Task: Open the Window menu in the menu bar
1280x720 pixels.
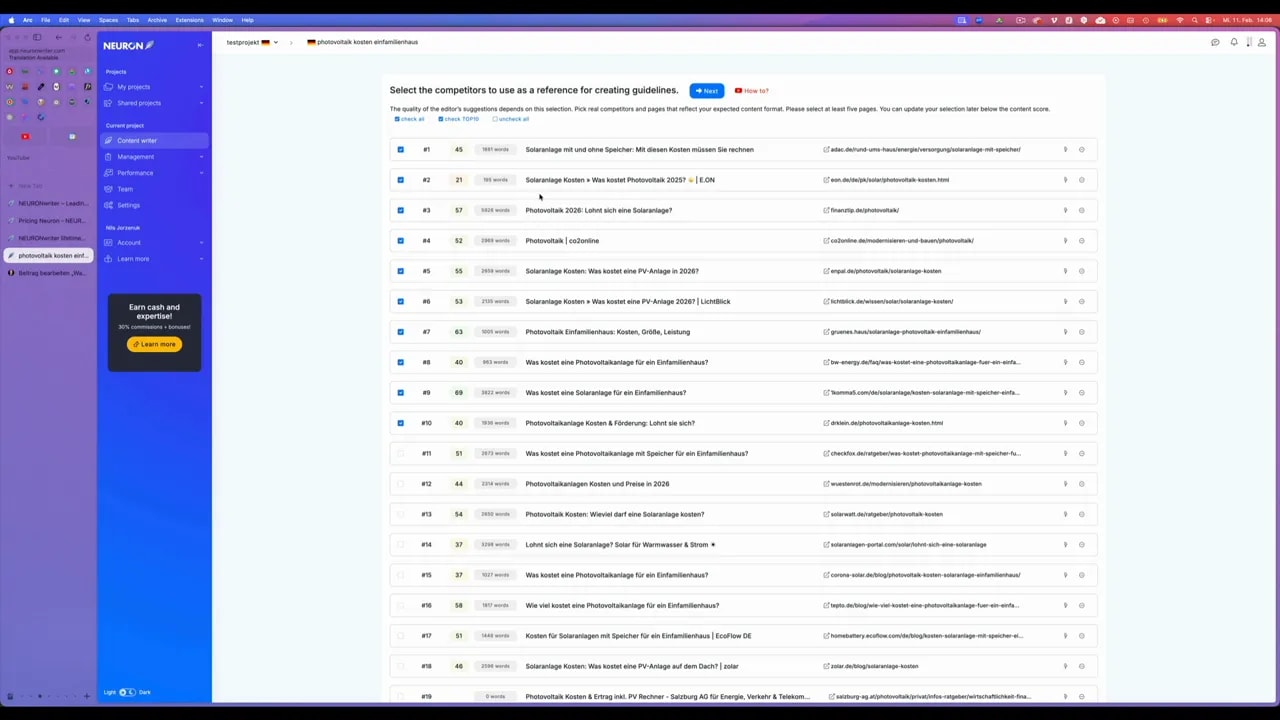Action: click(x=222, y=19)
